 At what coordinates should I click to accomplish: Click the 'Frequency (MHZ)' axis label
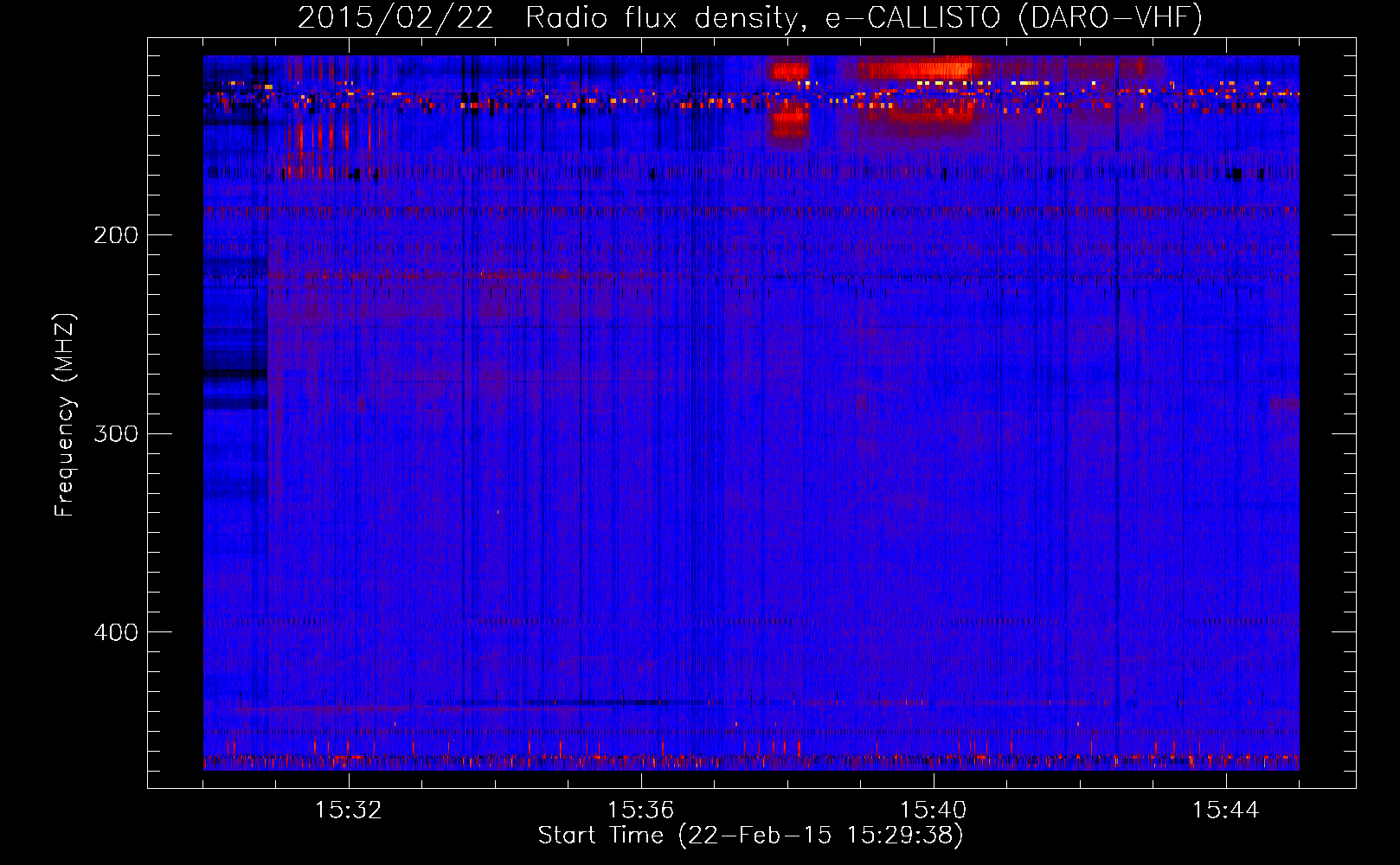coord(65,415)
